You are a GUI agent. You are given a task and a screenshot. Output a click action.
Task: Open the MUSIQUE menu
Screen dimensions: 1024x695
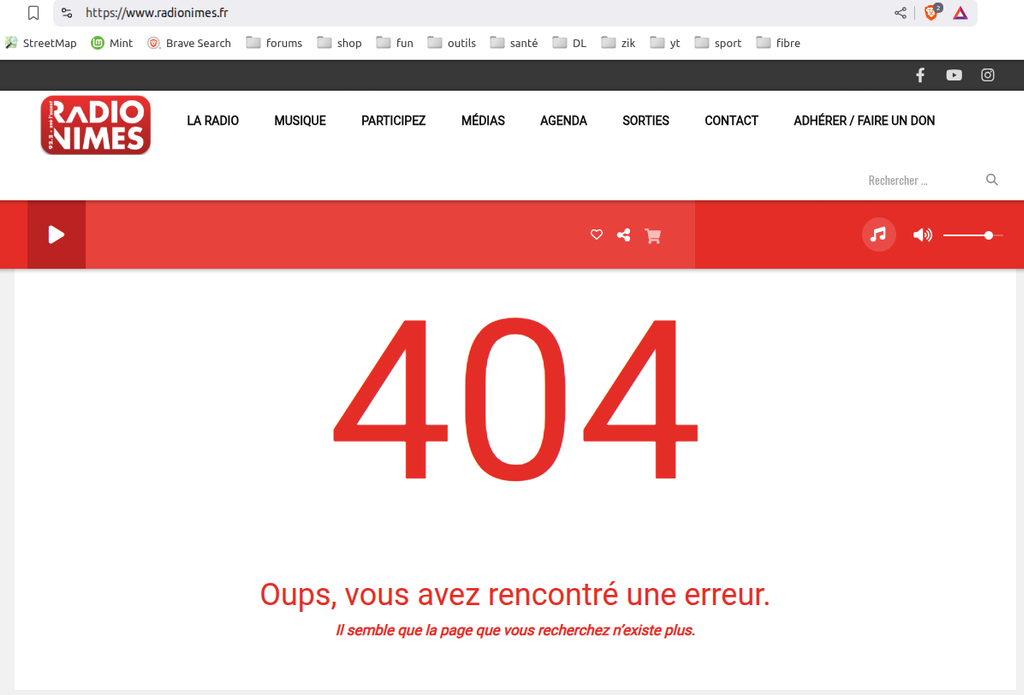(x=300, y=120)
